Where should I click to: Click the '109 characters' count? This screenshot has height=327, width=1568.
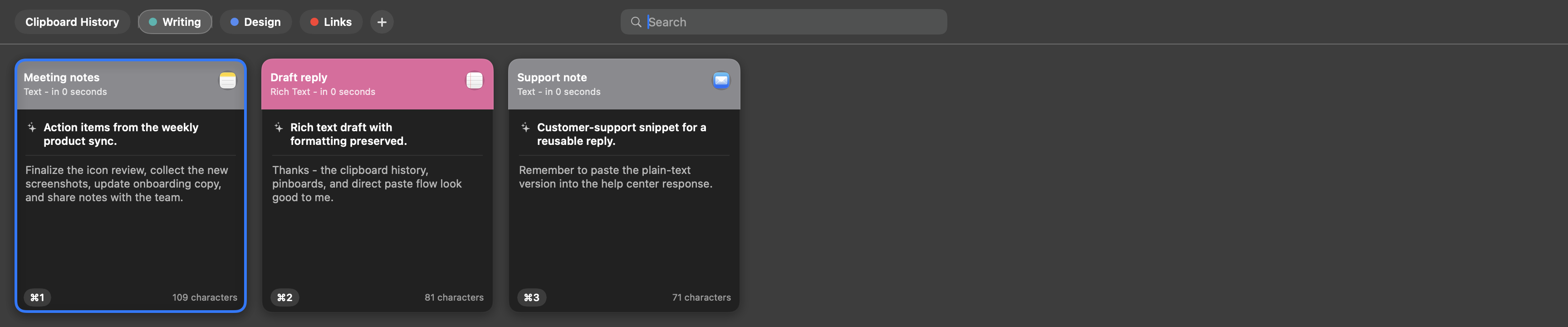click(205, 297)
